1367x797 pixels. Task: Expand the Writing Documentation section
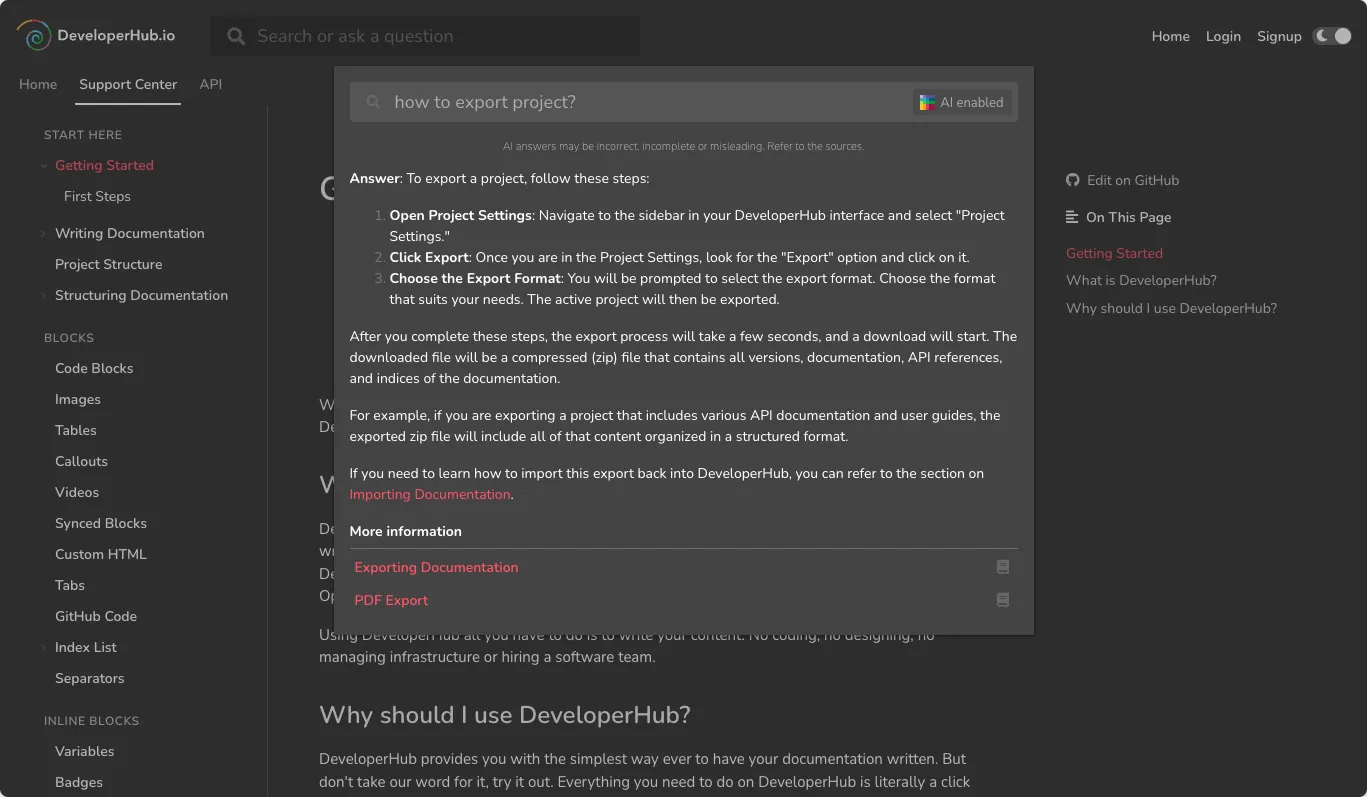tap(44, 234)
